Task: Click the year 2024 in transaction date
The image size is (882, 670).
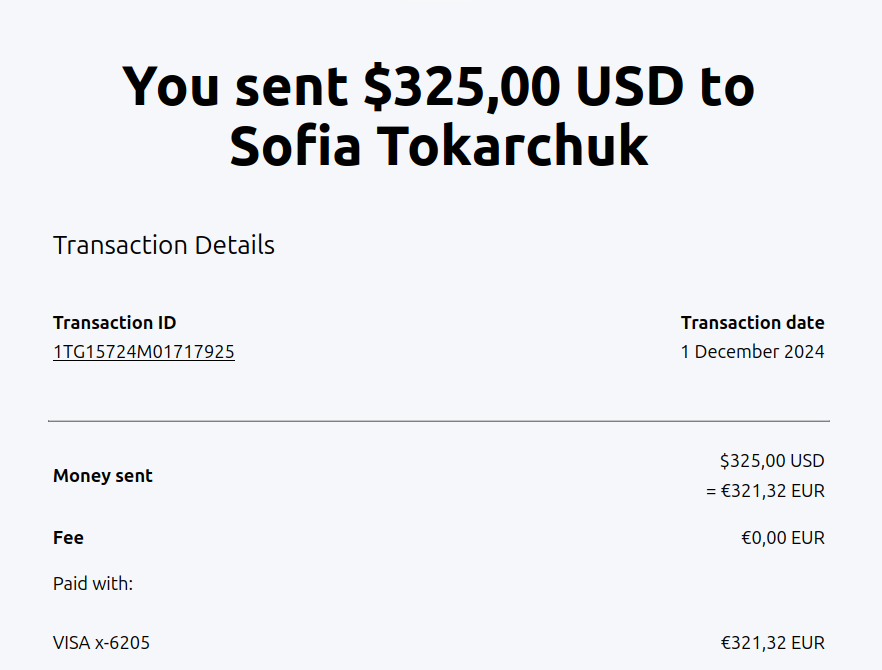Action: point(806,352)
